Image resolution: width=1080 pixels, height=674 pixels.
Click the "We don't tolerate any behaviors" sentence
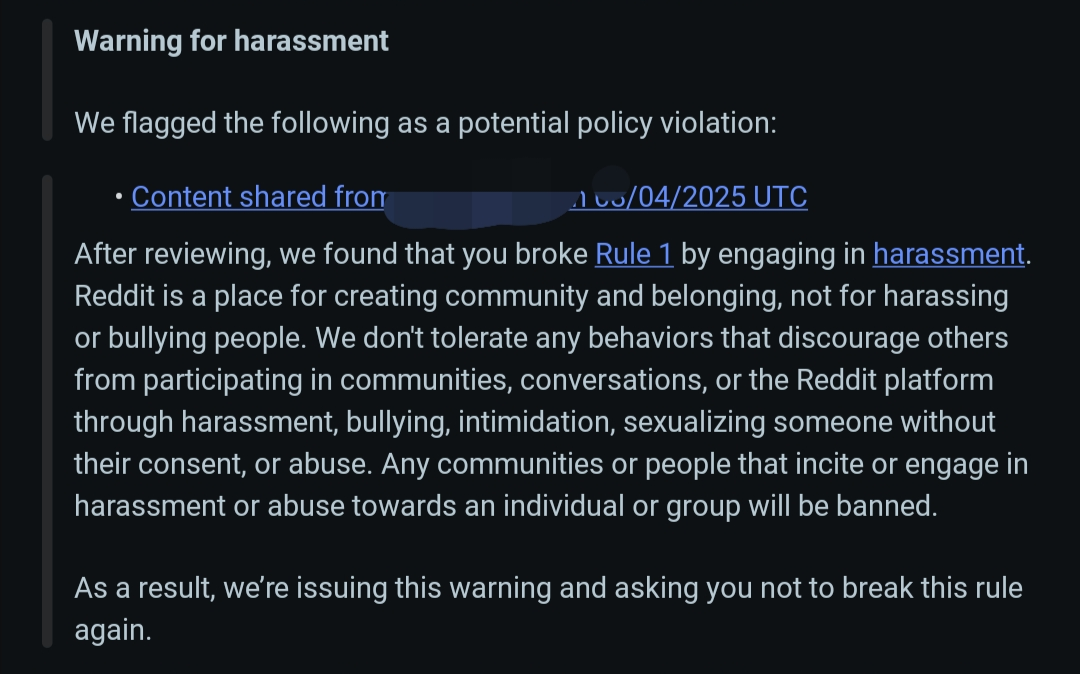(600, 338)
